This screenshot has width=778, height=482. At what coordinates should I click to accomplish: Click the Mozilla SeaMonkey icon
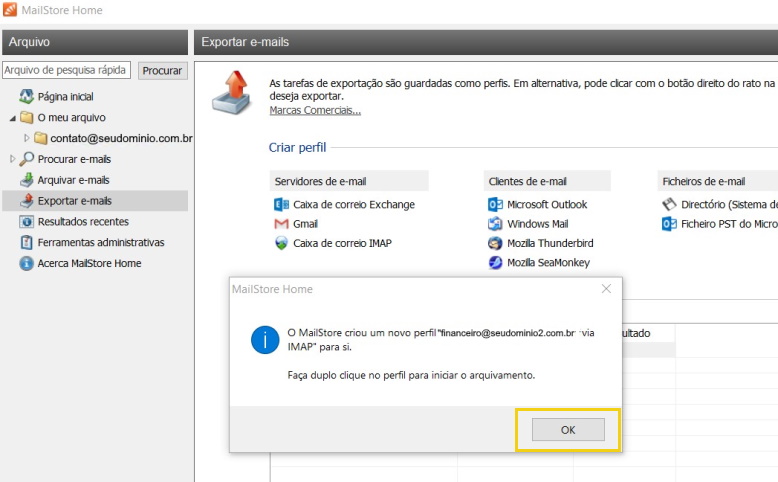495,263
